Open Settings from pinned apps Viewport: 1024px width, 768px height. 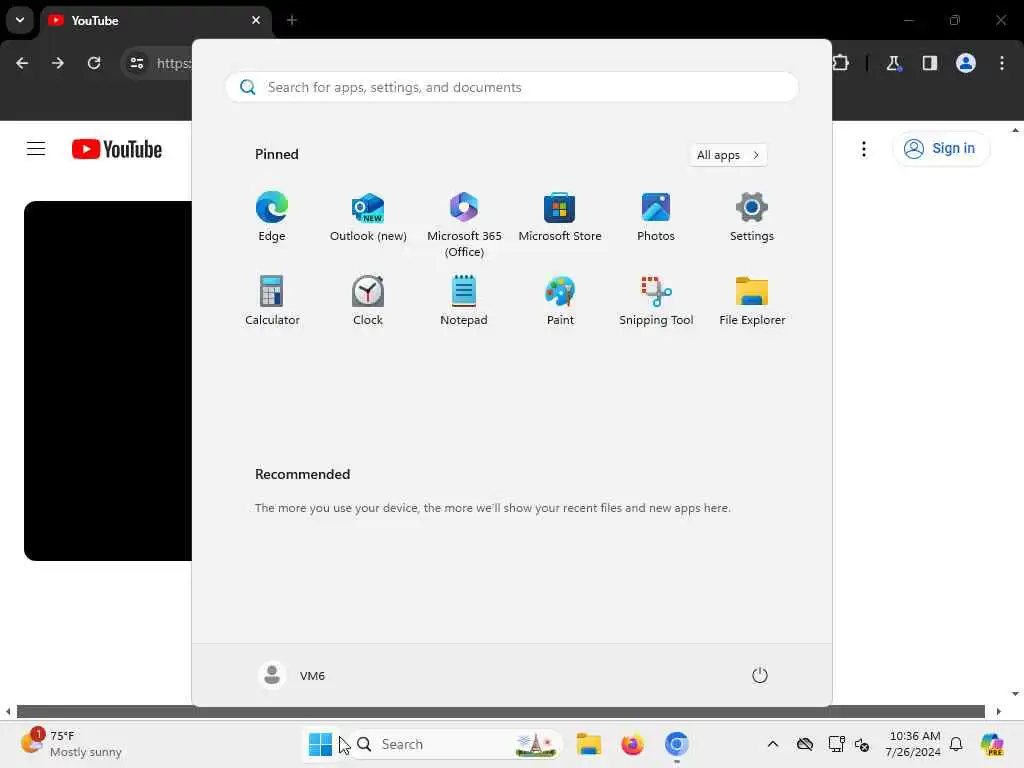752,217
